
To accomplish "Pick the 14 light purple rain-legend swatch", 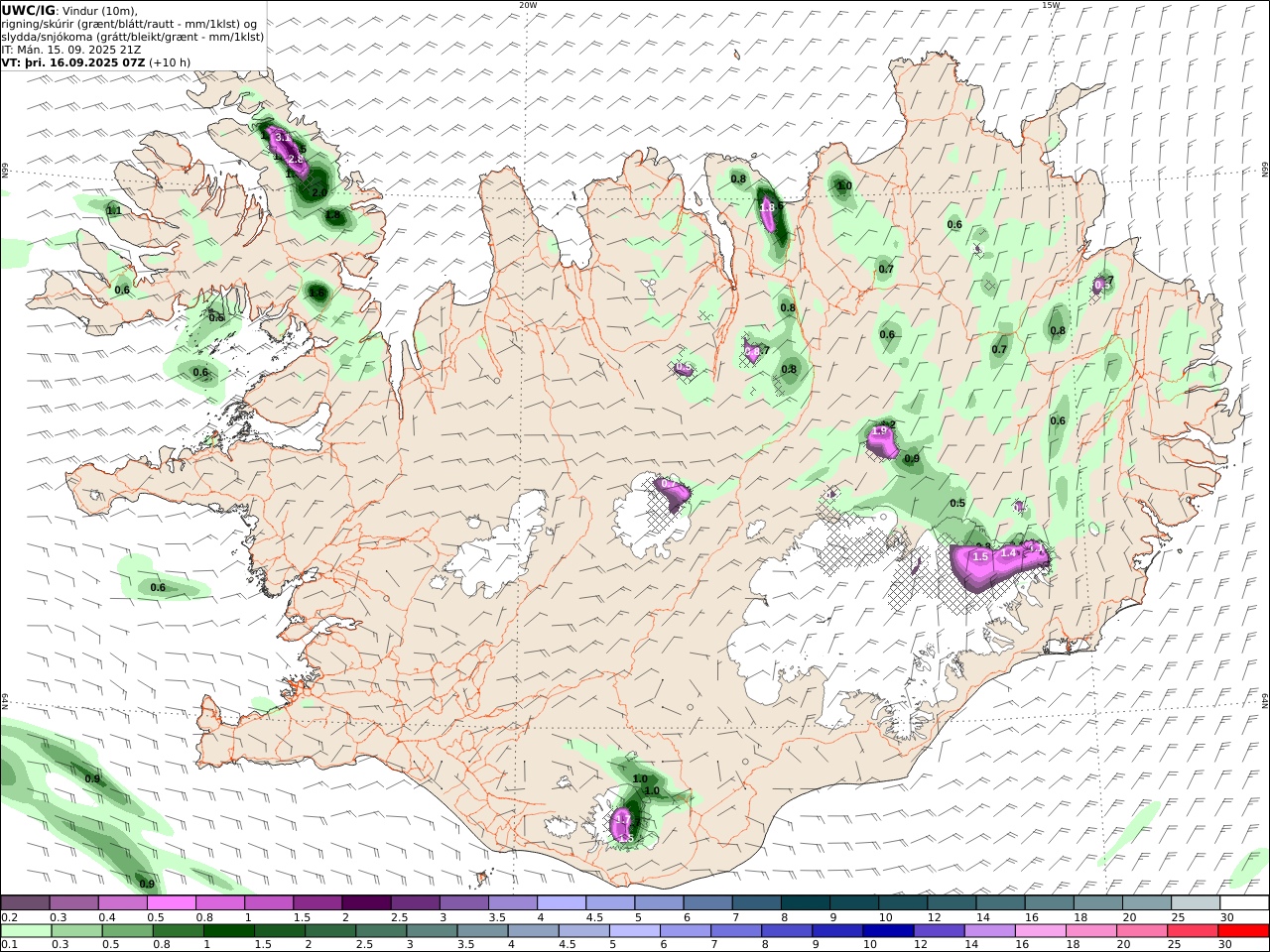I will [x=988, y=930].
